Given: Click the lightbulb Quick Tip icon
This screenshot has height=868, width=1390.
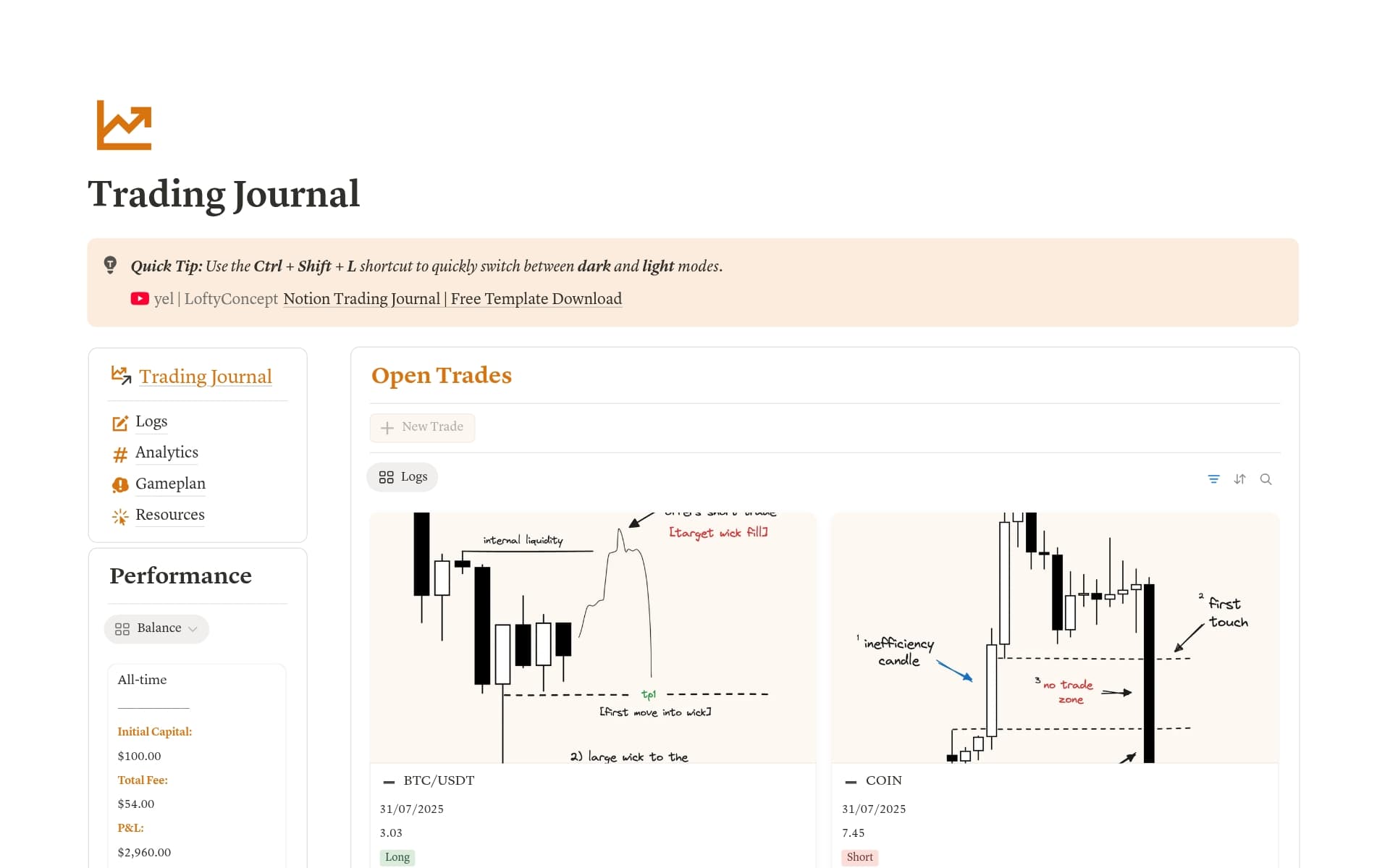Looking at the screenshot, I should pyautogui.click(x=110, y=264).
